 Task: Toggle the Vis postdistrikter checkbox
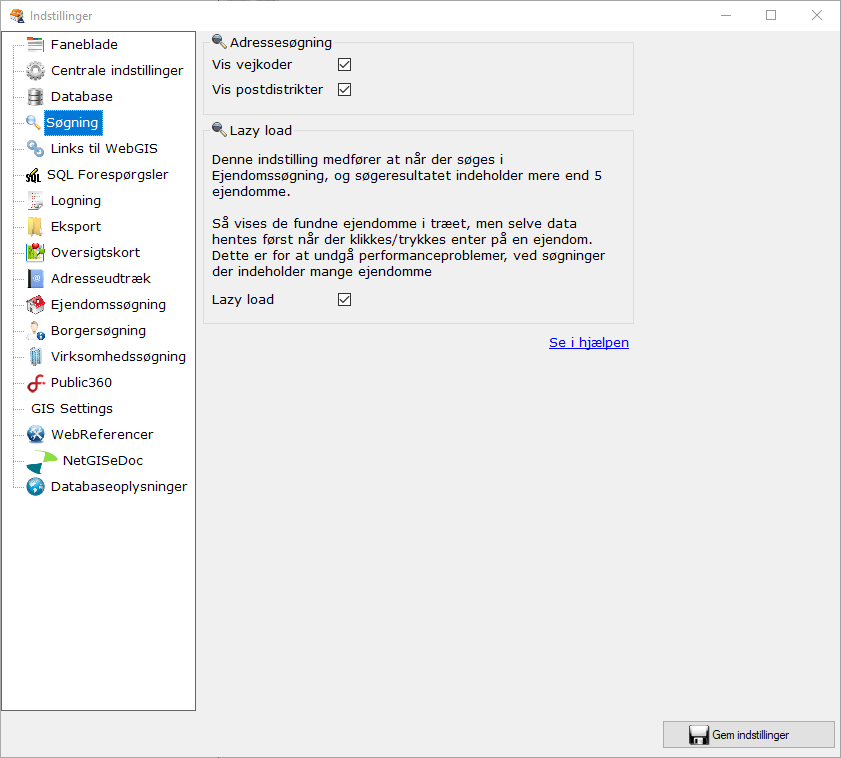(x=344, y=89)
